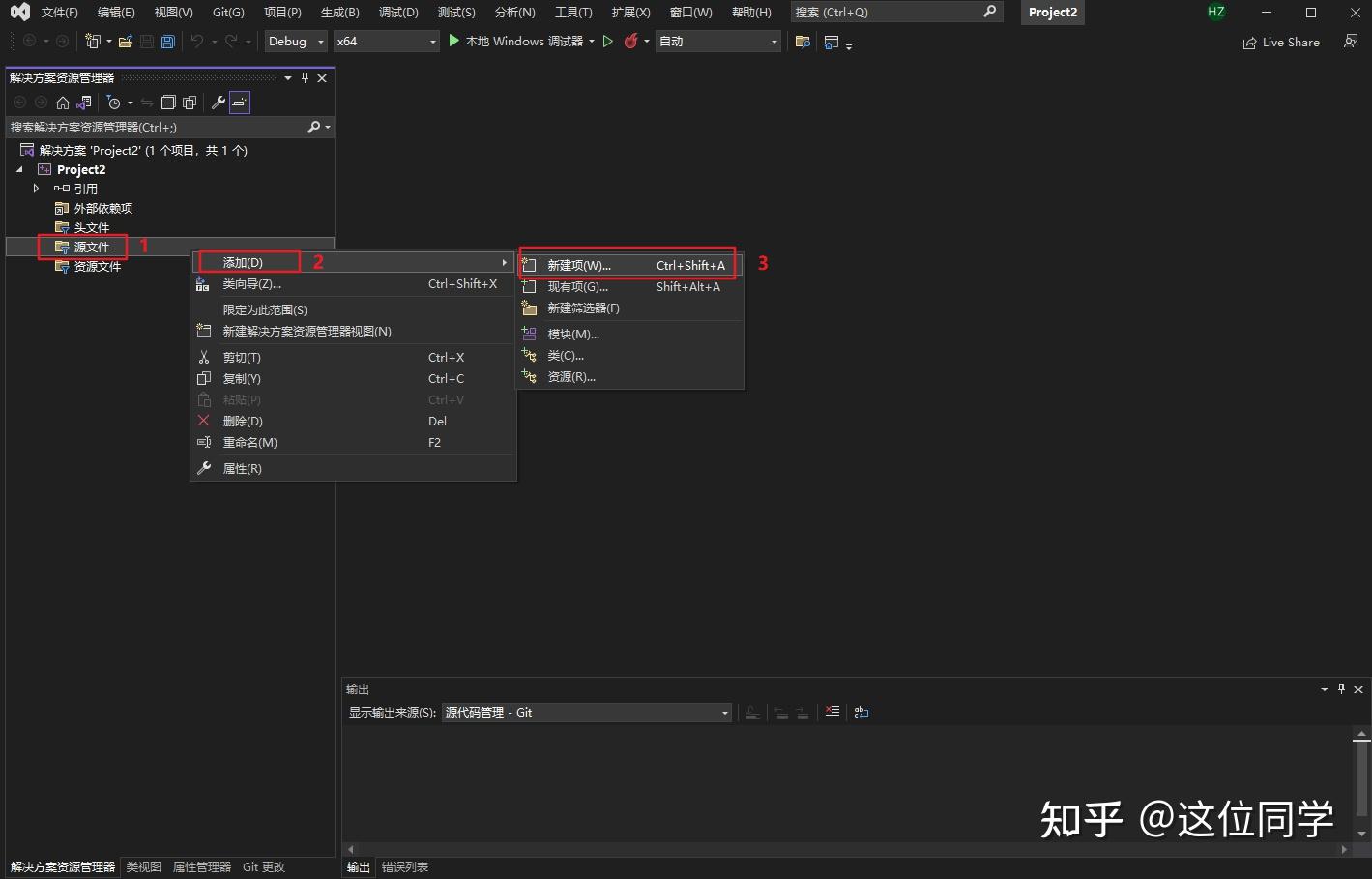Choose 新建项(W)... from the submenu
The image size is (1372, 879).
[631, 265]
